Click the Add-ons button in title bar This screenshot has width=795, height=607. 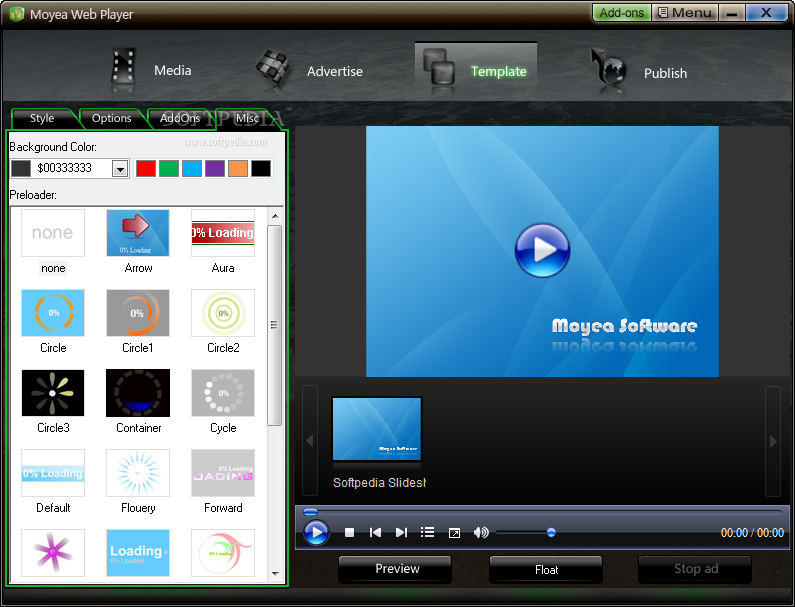click(x=622, y=13)
